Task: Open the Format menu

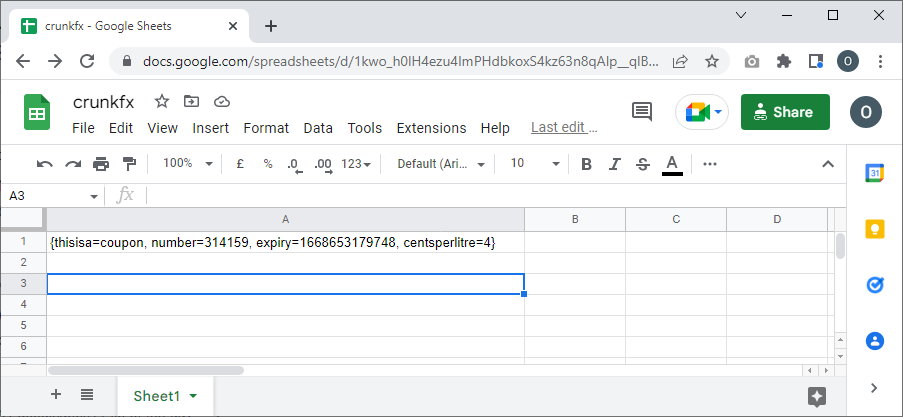Action: (x=266, y=128)
